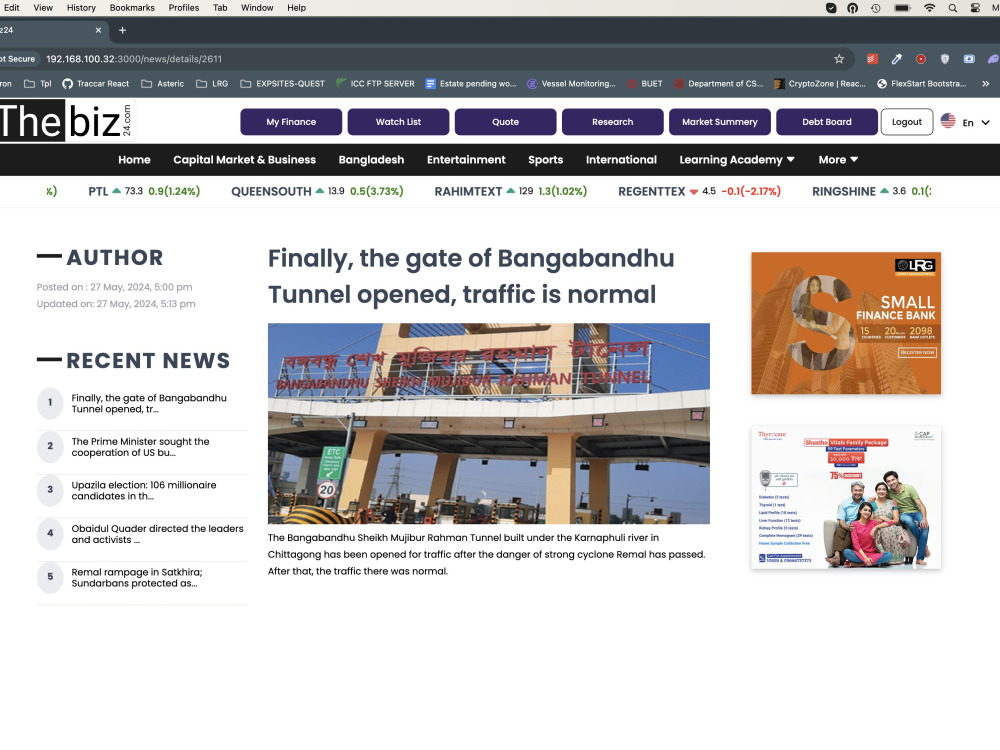Open Upazila election news item
This screenshot has height=750, width=1000.
pos(144,490)
